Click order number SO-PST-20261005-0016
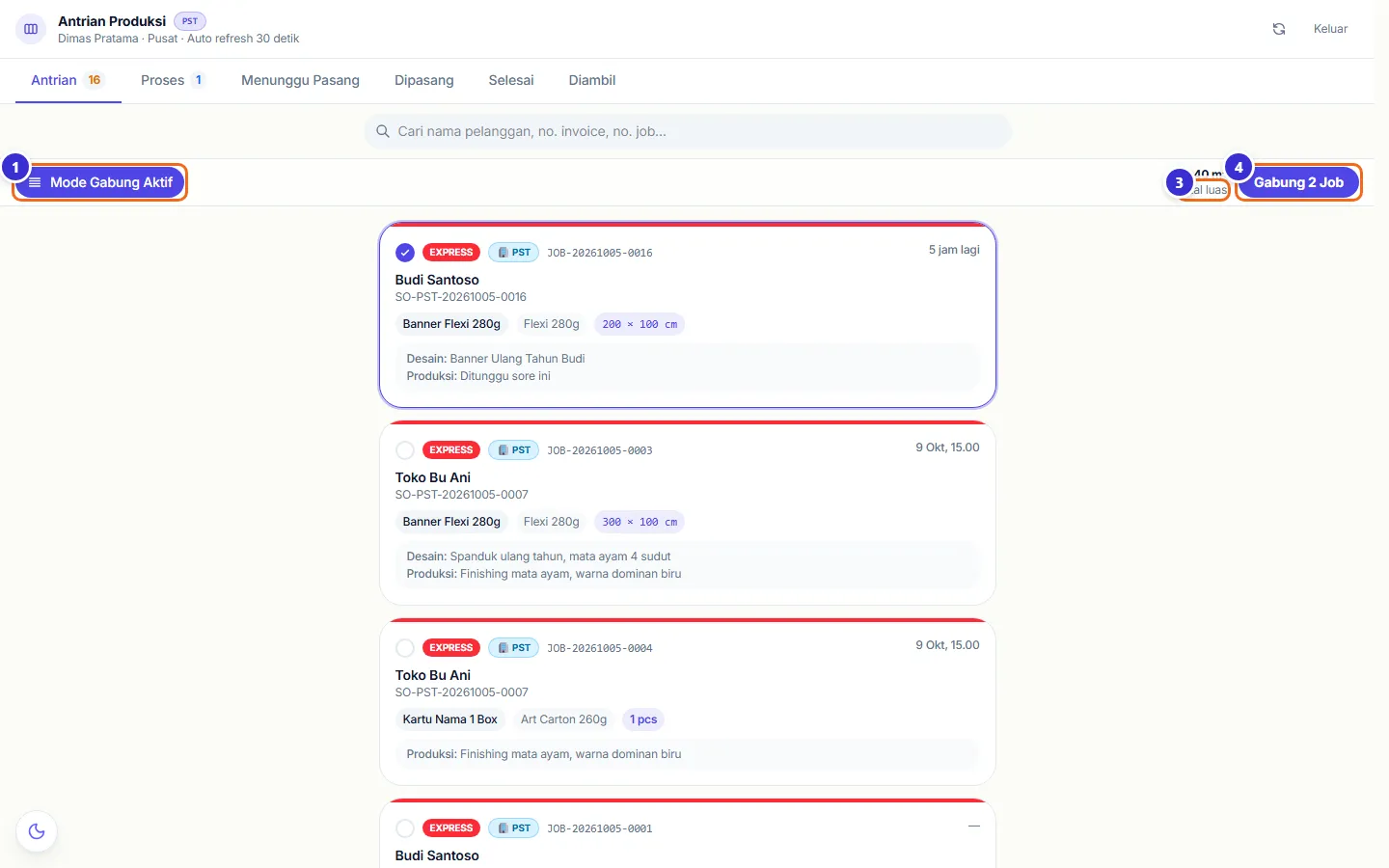The height and width of the screenshot is (868, 1389). pyautogui.click(x=461, y=297)
